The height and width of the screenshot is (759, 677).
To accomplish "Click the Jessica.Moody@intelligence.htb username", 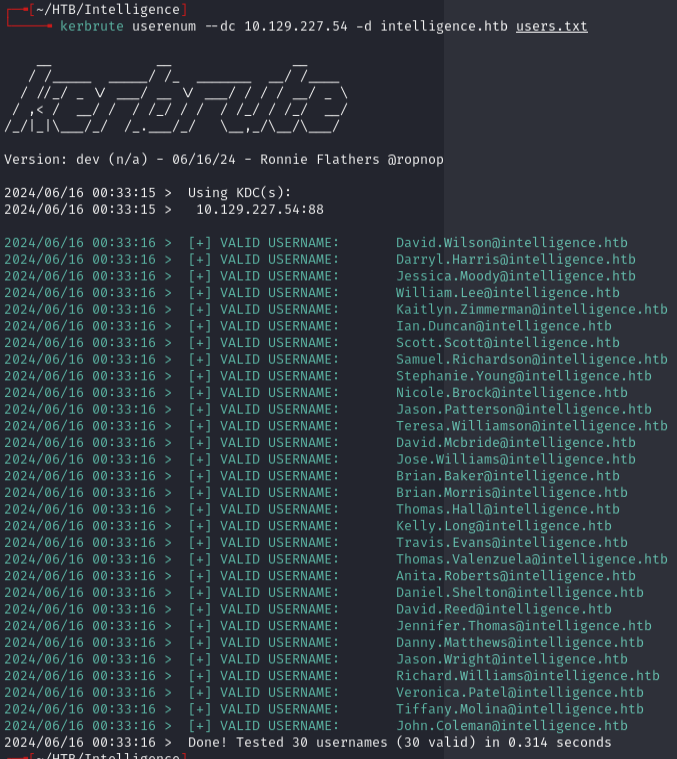I will click(x=515, y=276).
